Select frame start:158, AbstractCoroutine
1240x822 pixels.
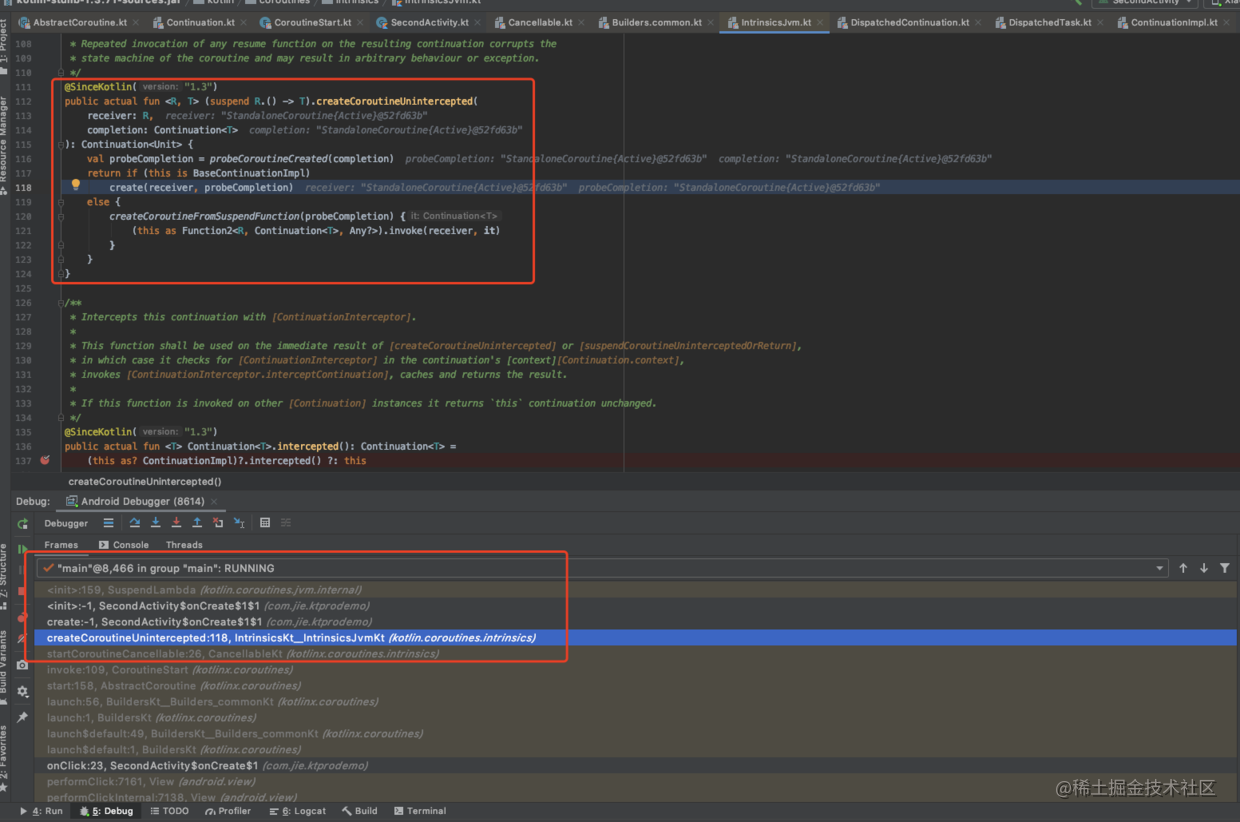click(636, 686)
